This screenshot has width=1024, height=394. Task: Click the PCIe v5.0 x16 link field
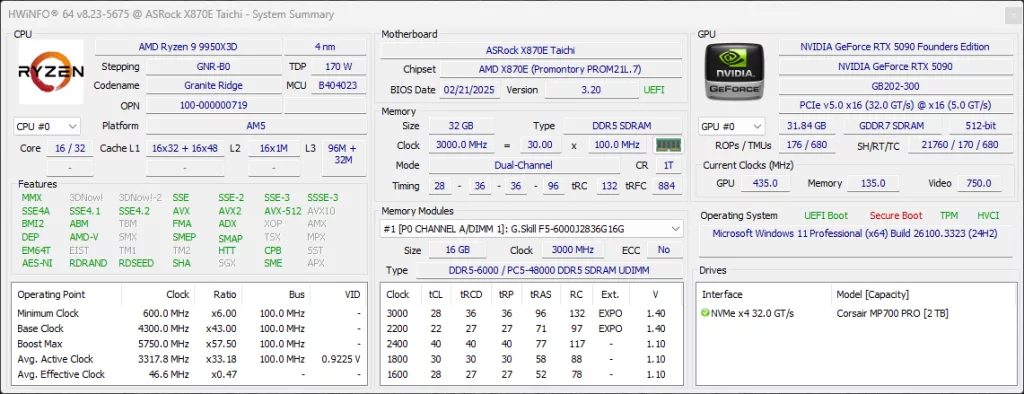point(894,105)
